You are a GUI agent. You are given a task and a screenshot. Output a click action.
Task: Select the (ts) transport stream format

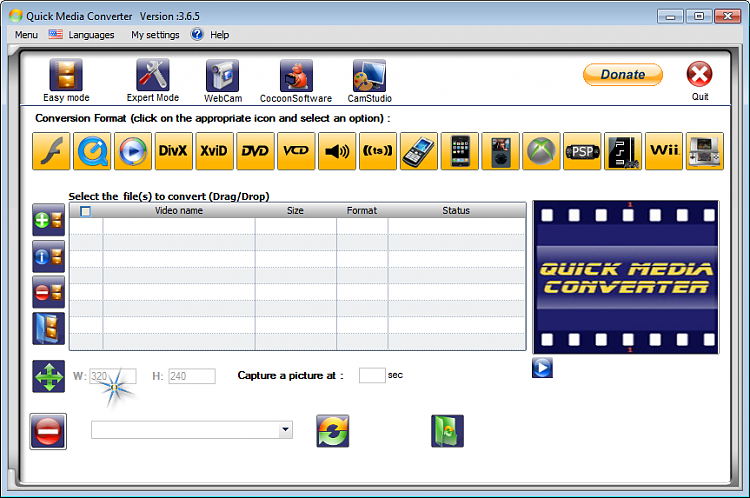378,151
